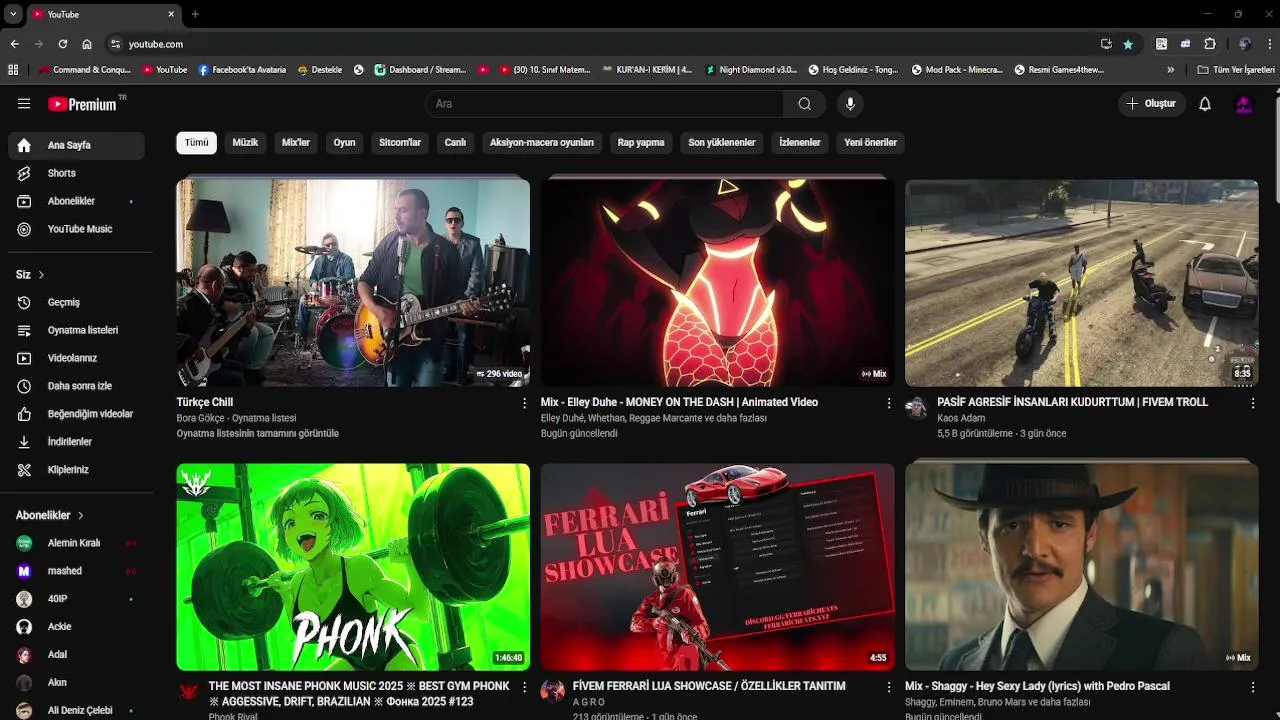The image size is (1280, 720).
Task: Show more bookmarks via chevron
Action: point(1171,70)
